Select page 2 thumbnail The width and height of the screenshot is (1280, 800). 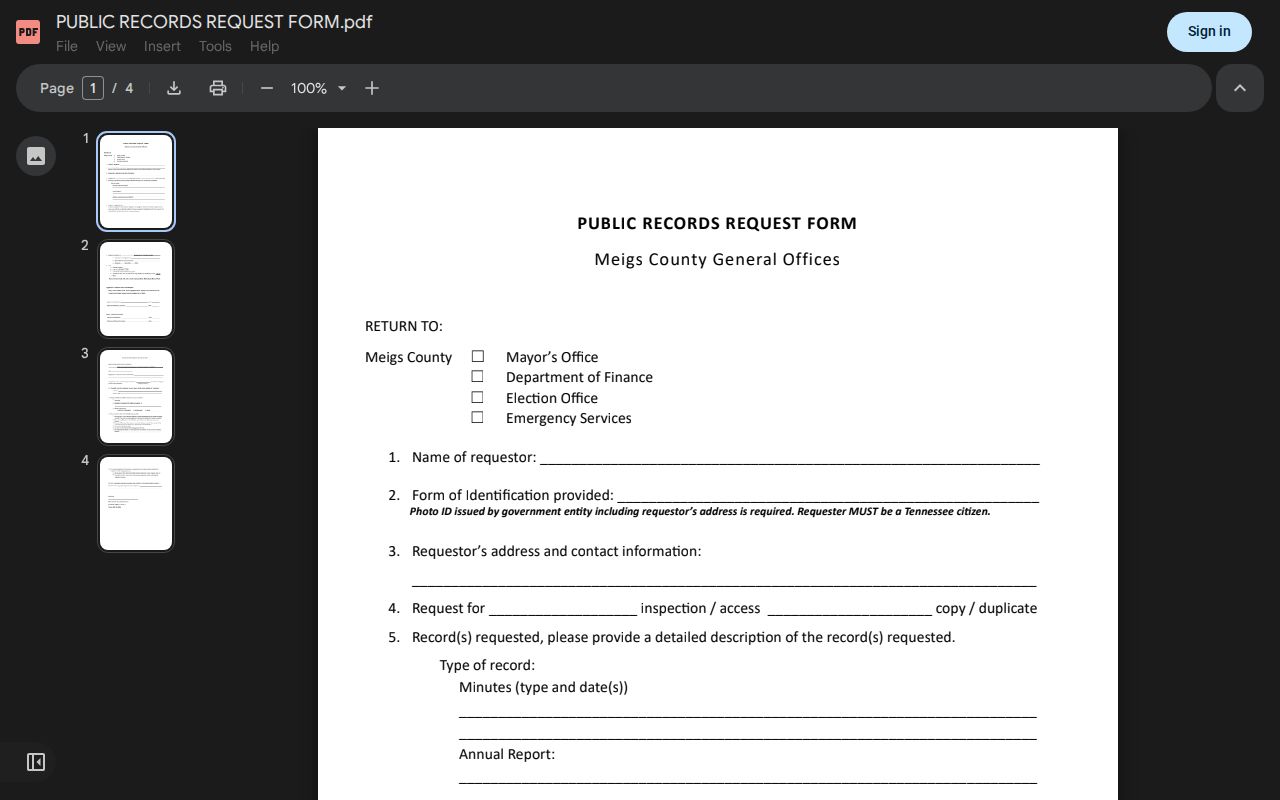(136, 289)
